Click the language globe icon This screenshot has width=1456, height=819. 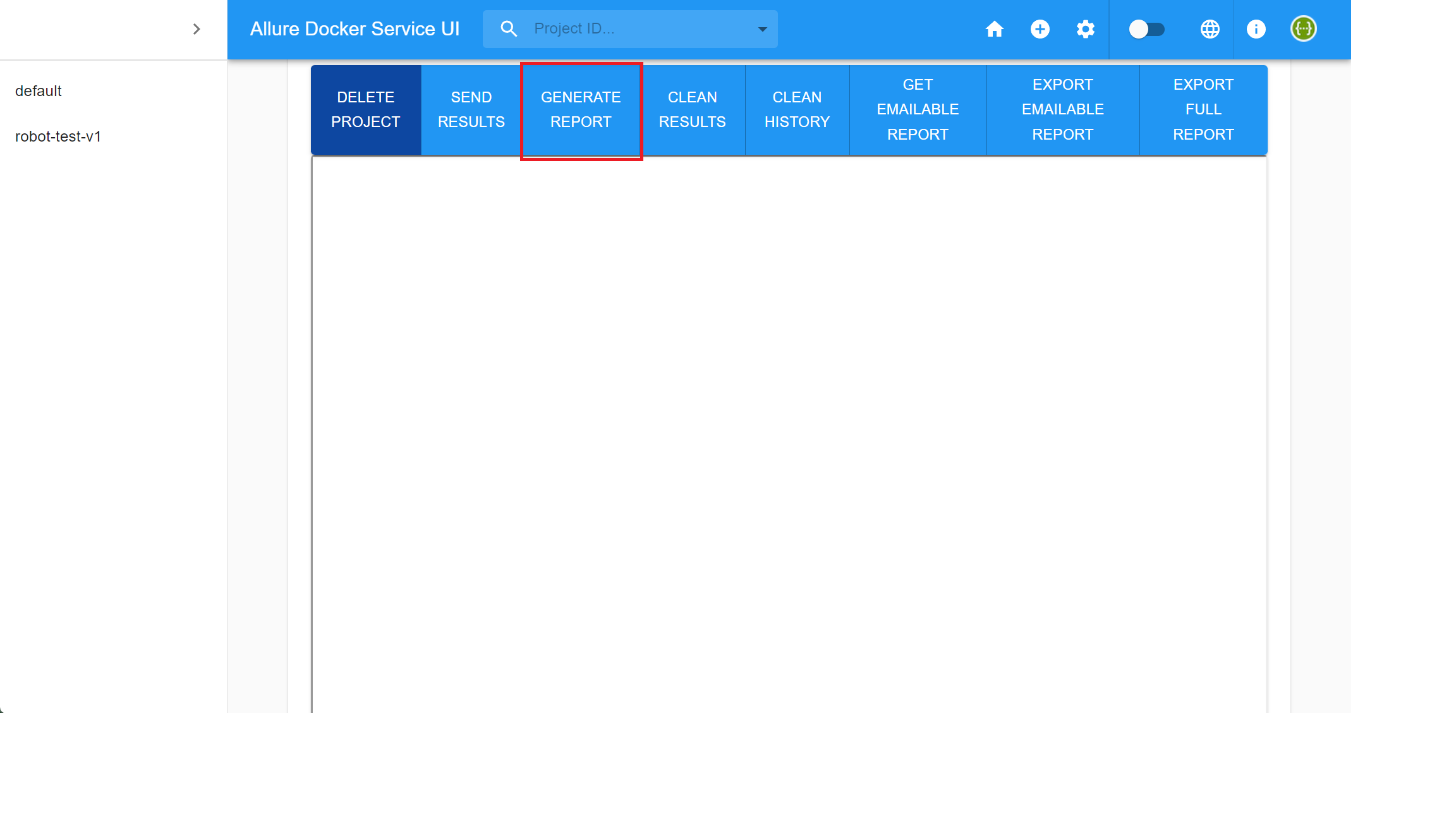(x=1210, y=29)
